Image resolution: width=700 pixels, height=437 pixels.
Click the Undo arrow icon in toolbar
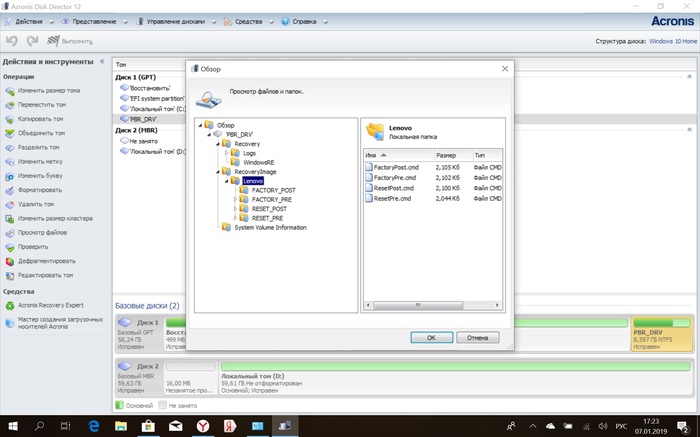[x=12, y=41]
